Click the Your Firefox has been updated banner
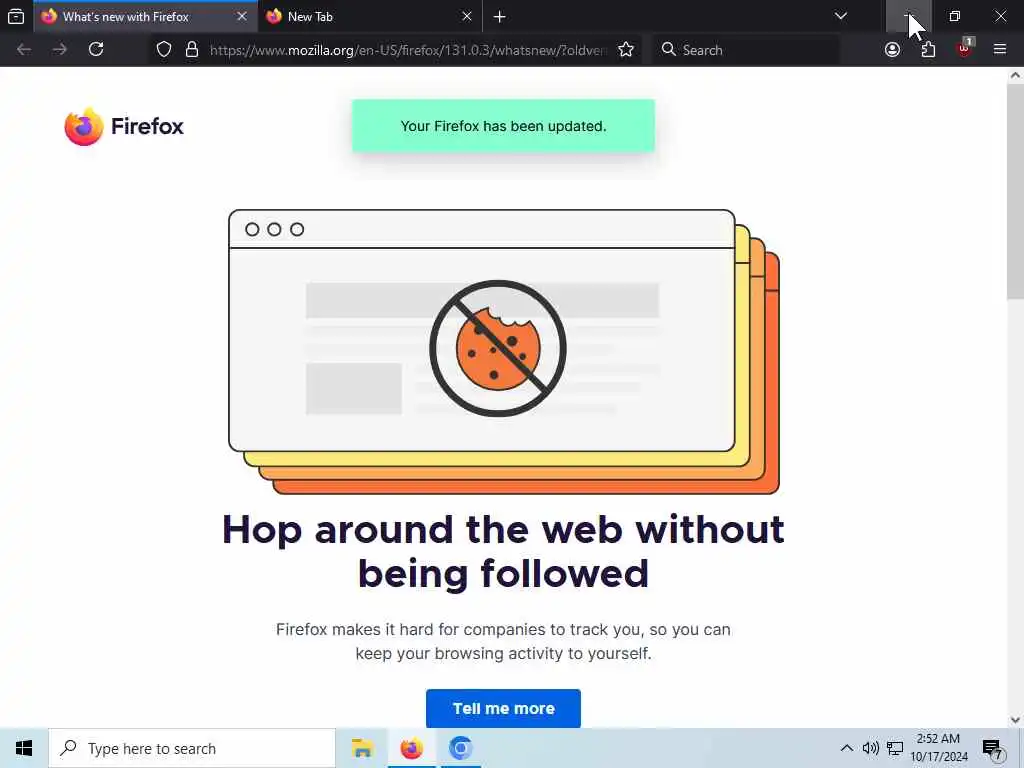This screenshot has width=1024, height=768. coord(504,126)
